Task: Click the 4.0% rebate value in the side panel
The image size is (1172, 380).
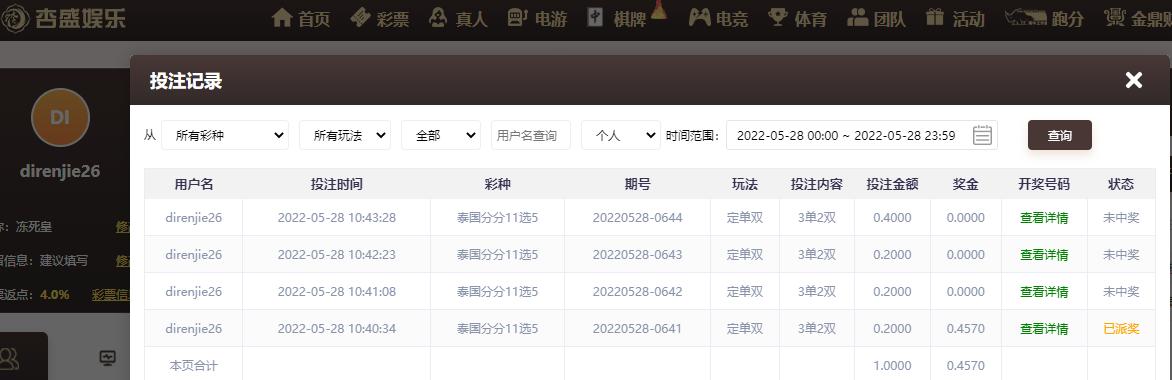Action: click(x=55, y=294)
